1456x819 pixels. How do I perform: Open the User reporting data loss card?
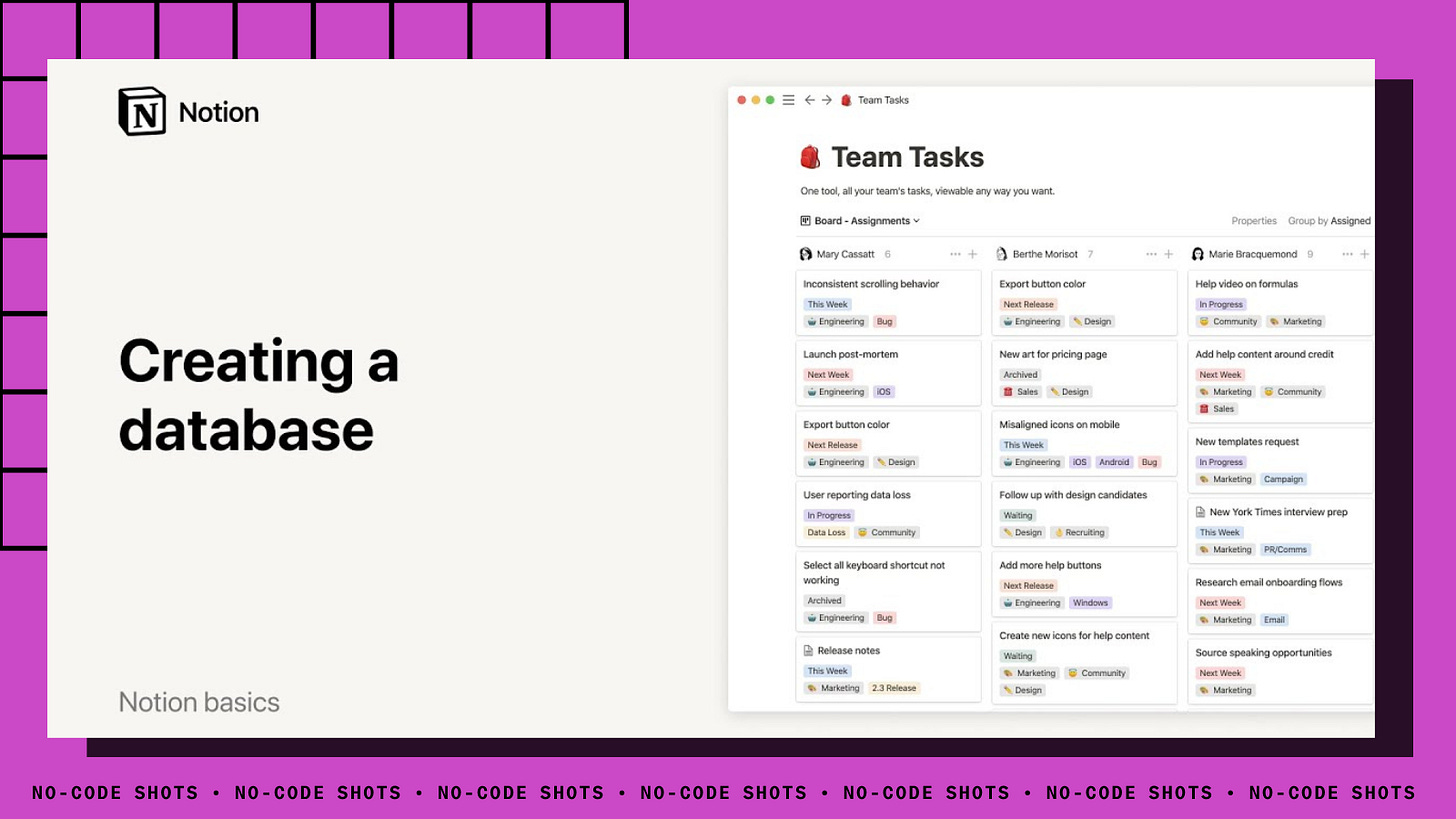point(888,513)
